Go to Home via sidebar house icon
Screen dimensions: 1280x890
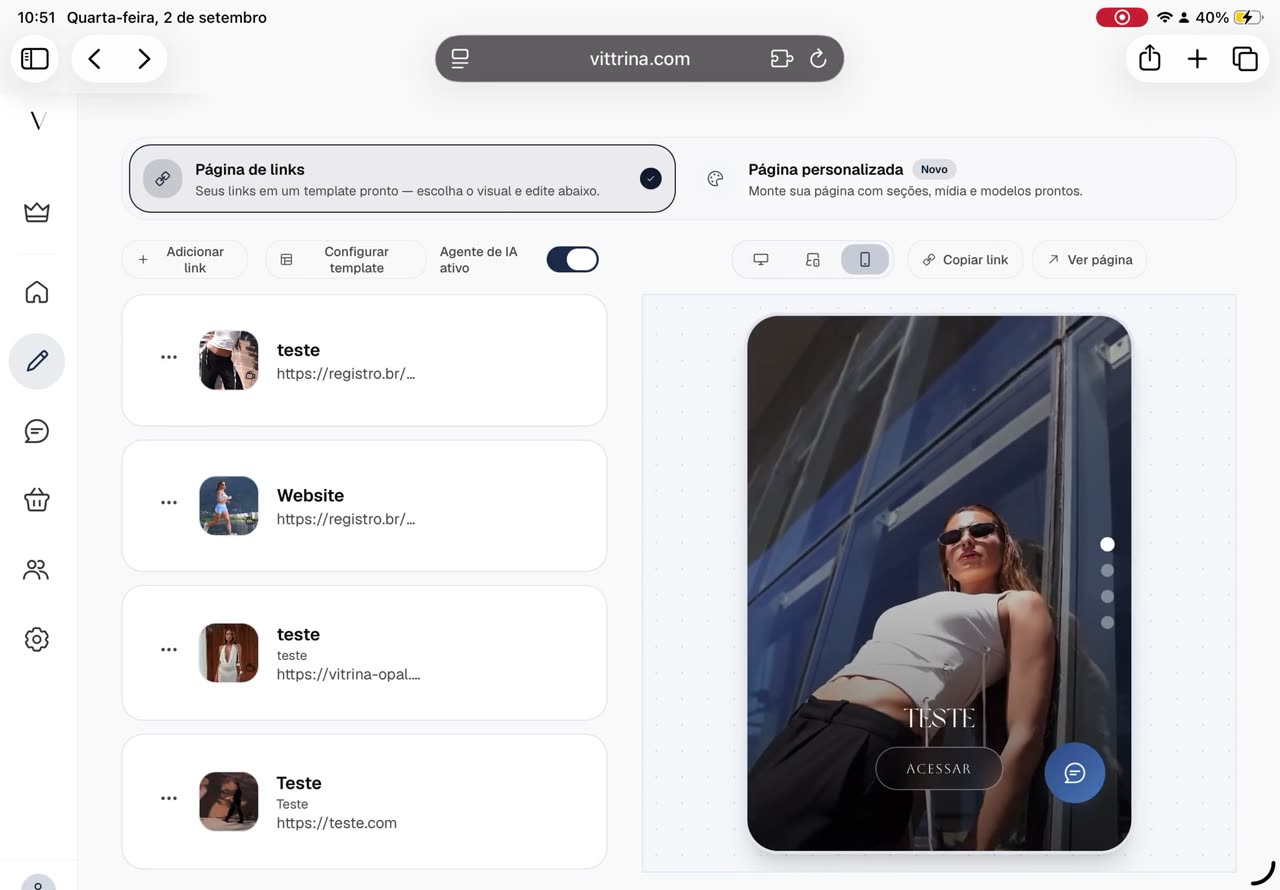37,292
